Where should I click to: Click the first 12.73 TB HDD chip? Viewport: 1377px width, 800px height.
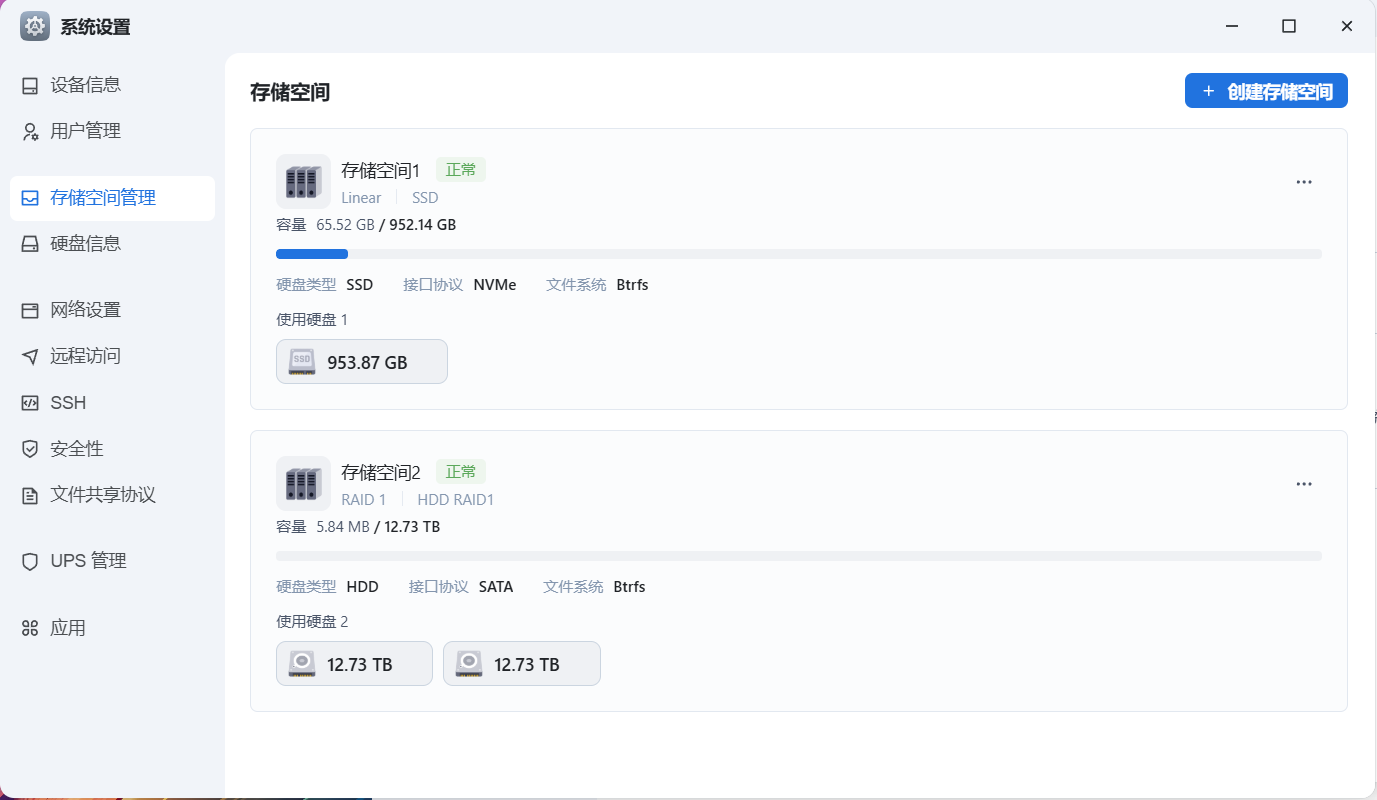click(x=354, y=664)
